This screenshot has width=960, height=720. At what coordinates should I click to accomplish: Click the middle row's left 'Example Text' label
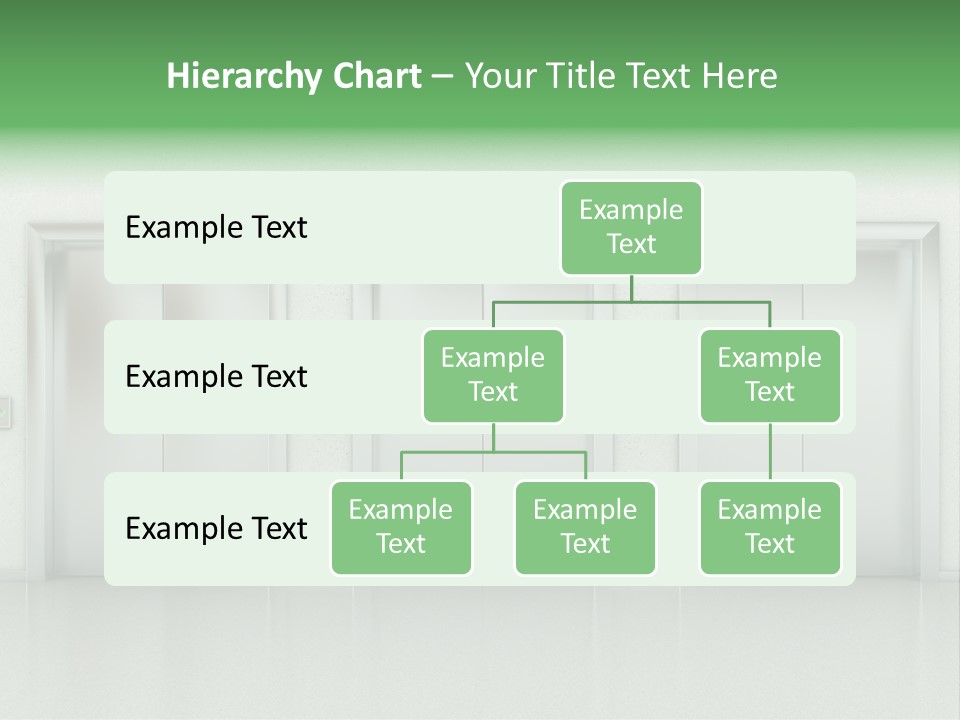click(216, 376)
